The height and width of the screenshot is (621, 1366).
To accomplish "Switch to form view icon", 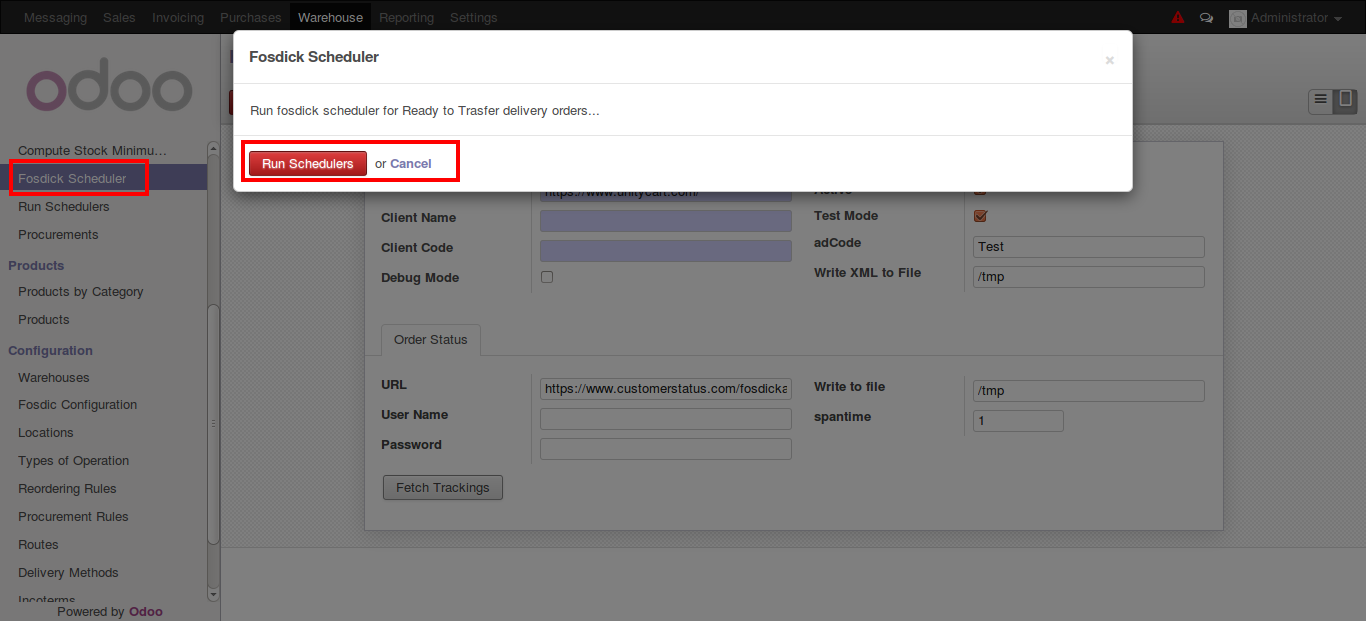I will [x=1346, y=100].
